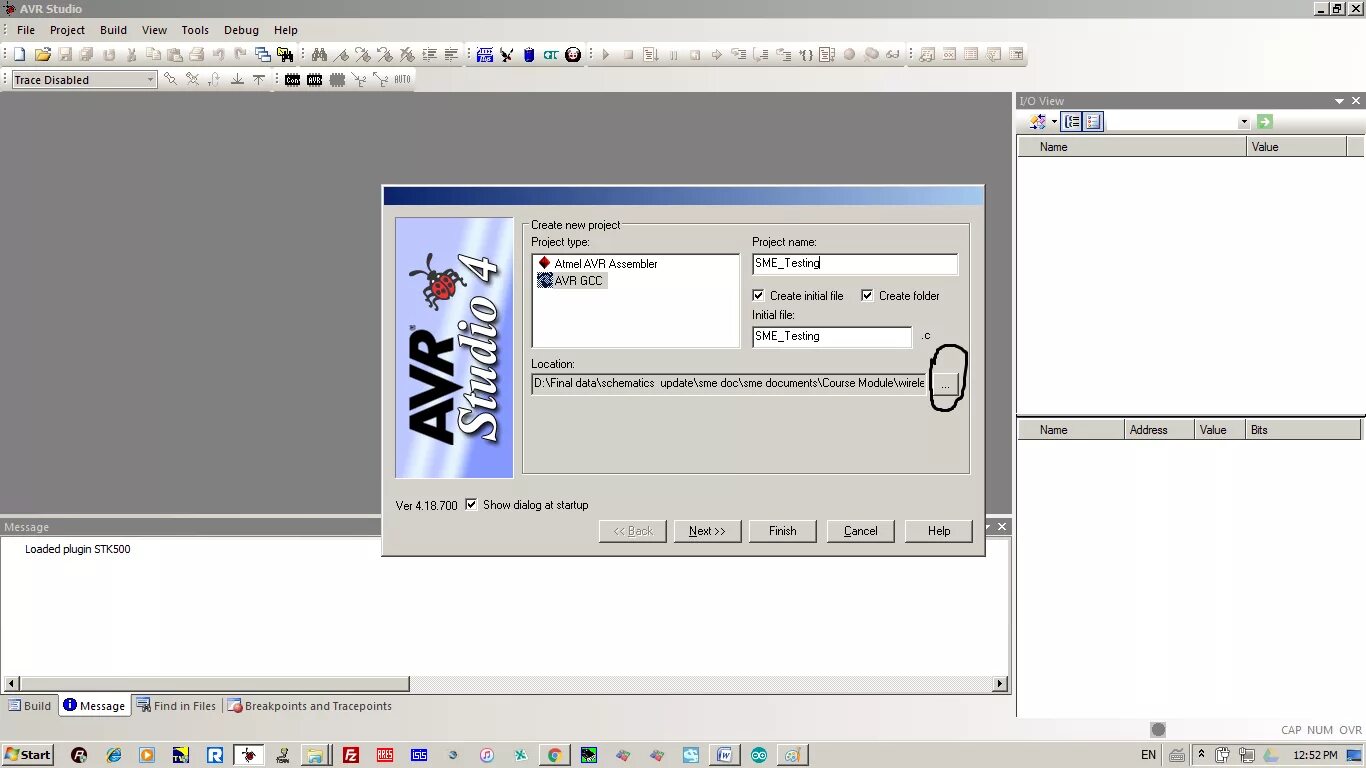1366x768 pixels.
Task: Click the blue AVR device toolbar icon
Action: (484, 55)
